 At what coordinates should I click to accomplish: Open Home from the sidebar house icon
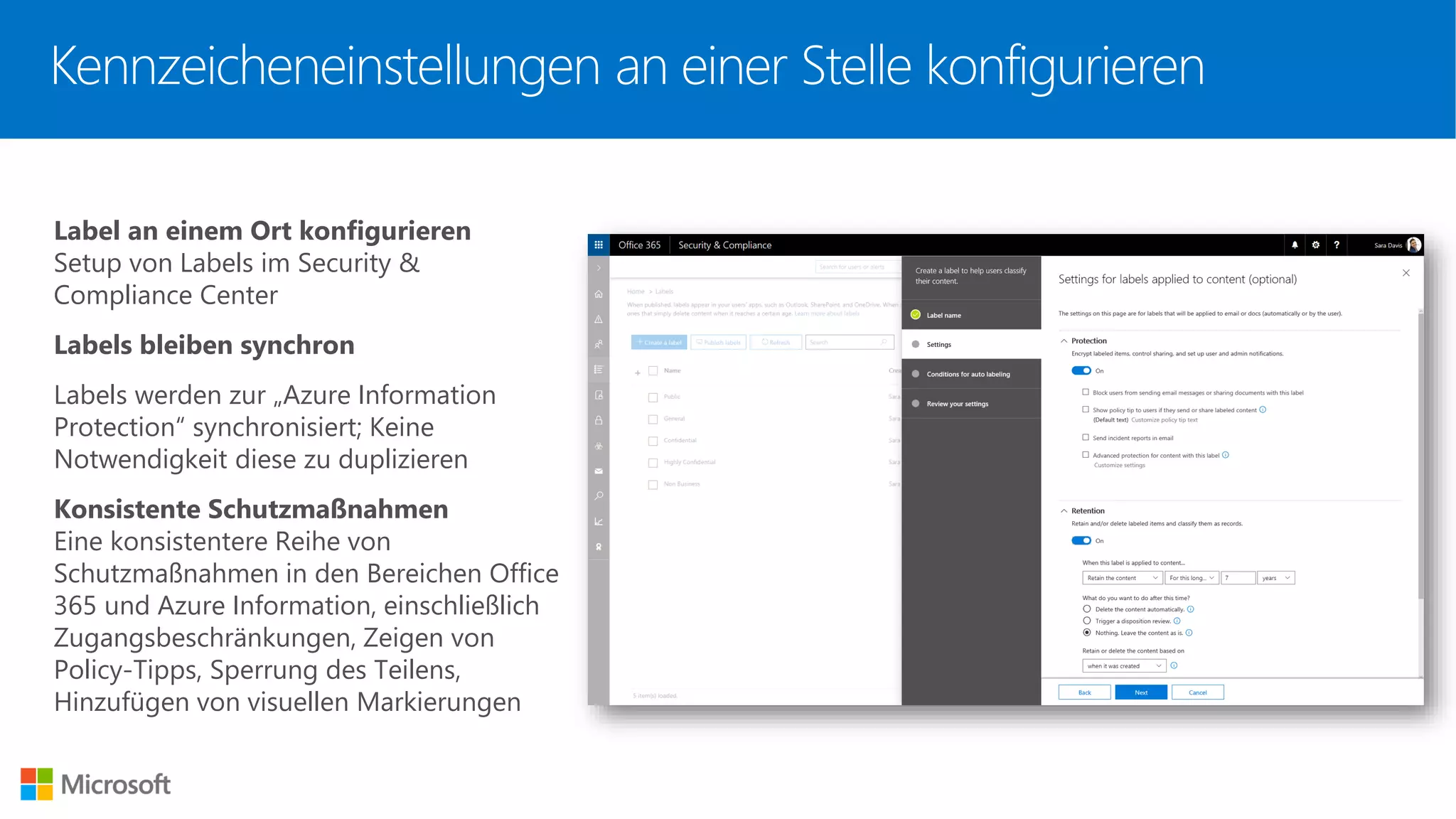599,294
